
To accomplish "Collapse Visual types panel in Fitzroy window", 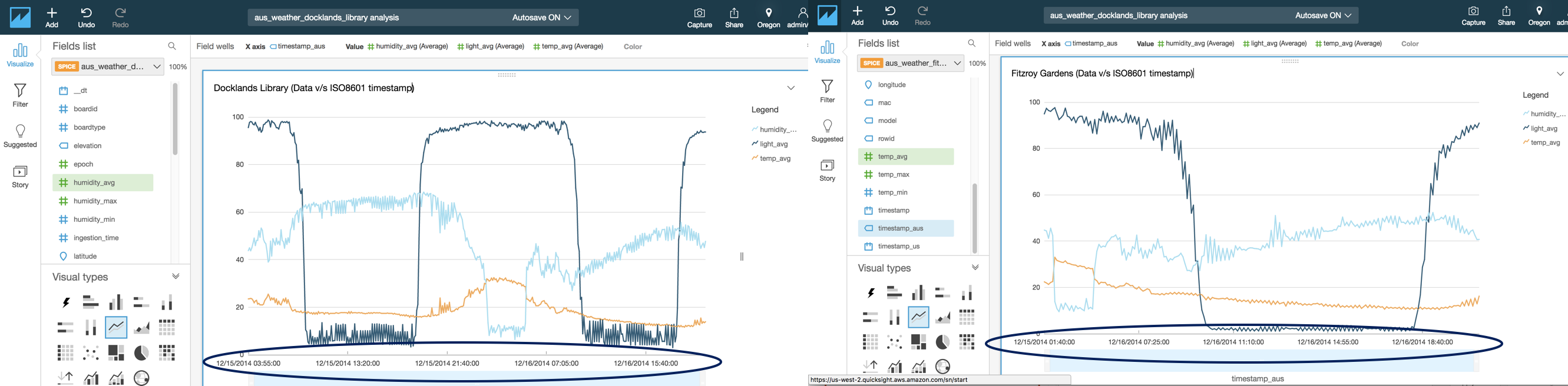I will coord(975,268).
